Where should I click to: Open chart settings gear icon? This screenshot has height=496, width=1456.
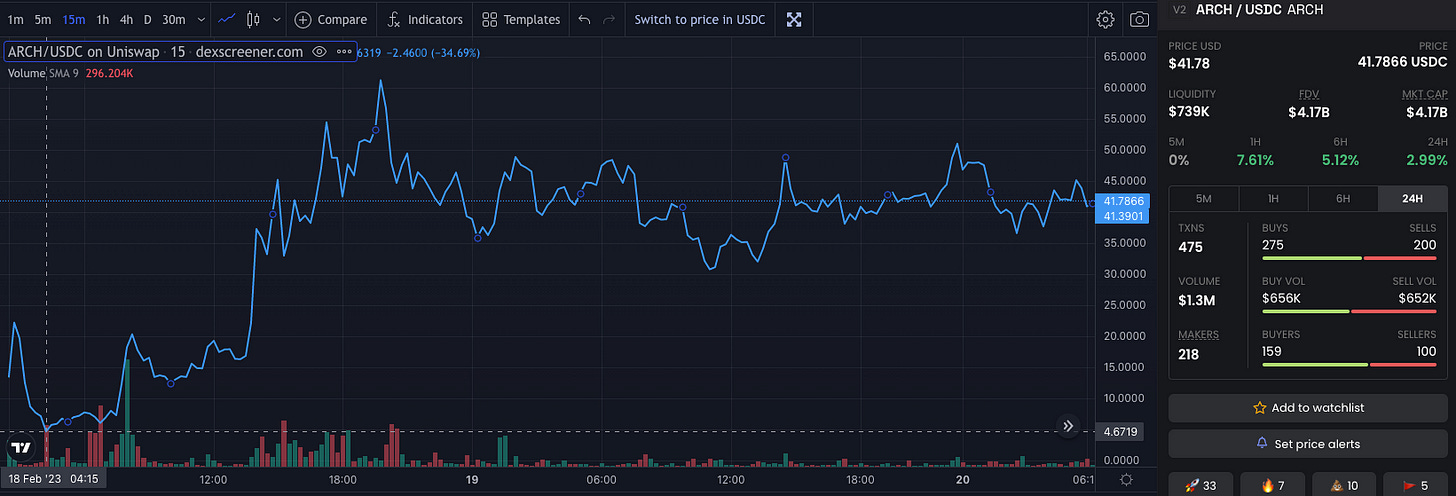1105,19
